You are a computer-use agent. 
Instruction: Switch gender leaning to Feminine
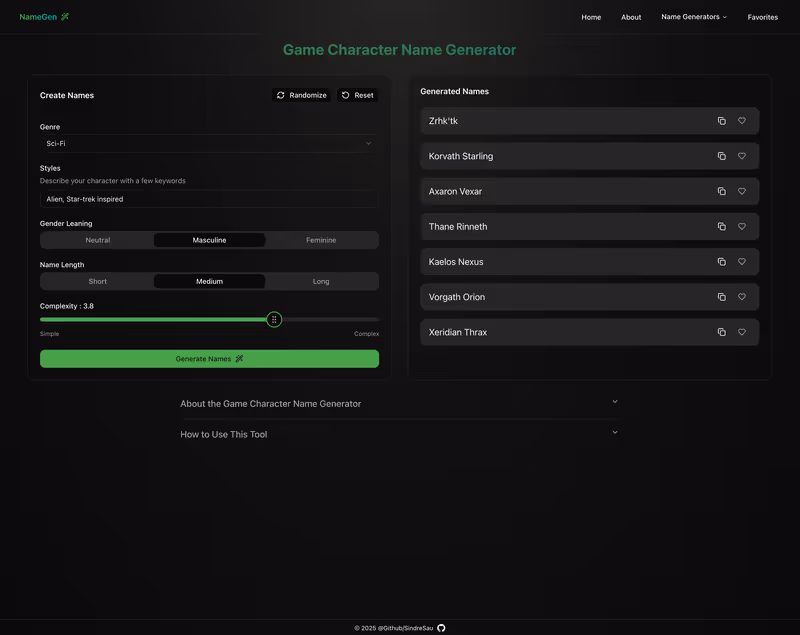321,240
